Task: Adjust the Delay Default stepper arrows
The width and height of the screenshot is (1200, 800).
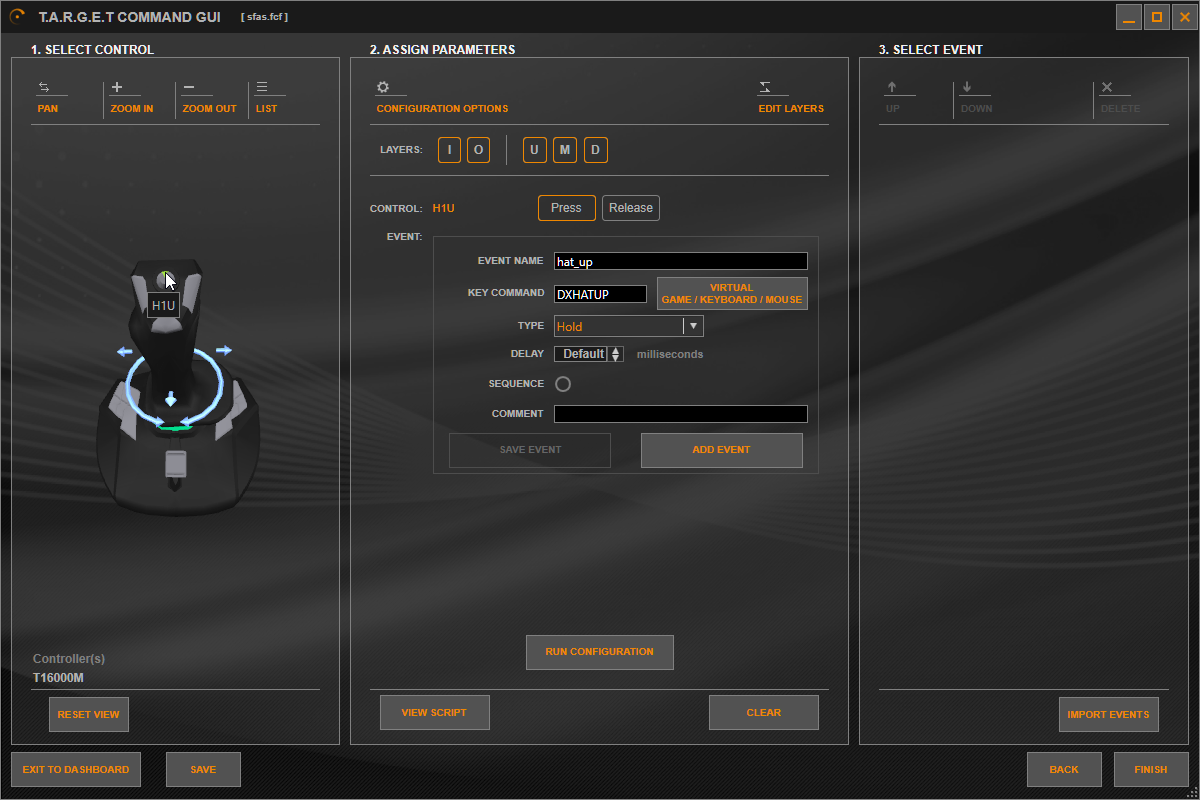Action: click(616, 354)
